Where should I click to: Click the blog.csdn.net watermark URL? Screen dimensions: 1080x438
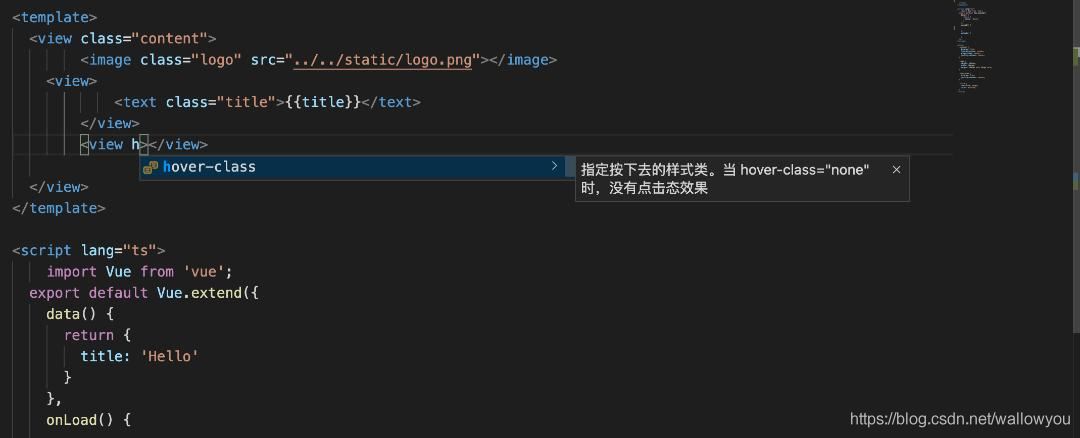[958, 420]
